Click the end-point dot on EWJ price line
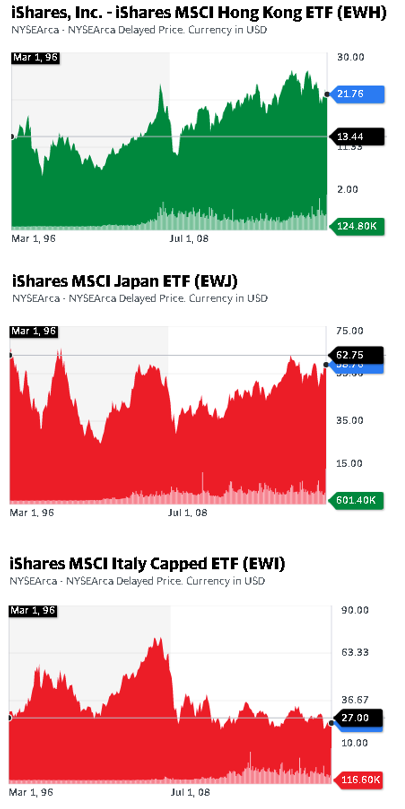This screenshot has width=405, height=809. tap(326, 365)
